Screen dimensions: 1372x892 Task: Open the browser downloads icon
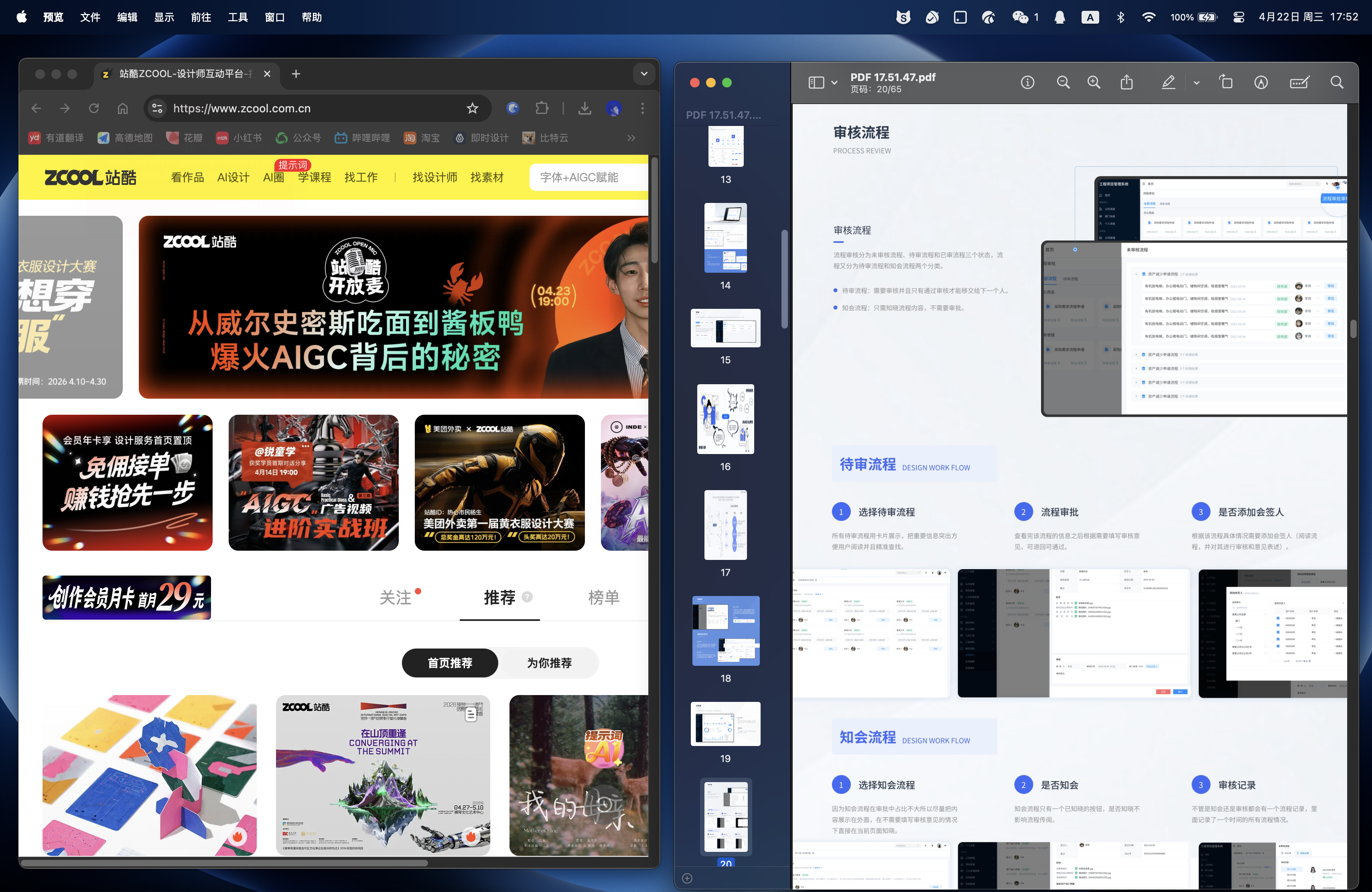[x=585, y=108]
